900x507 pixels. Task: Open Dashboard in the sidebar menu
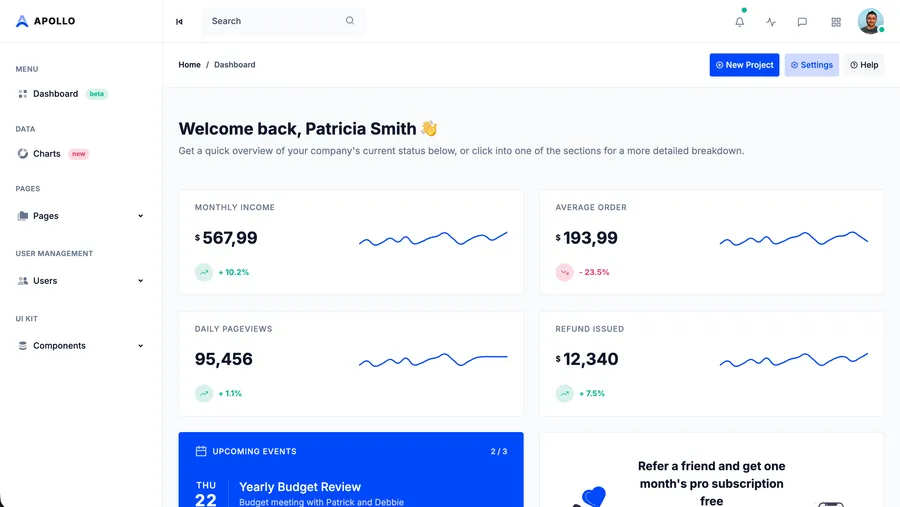point(55,94)
